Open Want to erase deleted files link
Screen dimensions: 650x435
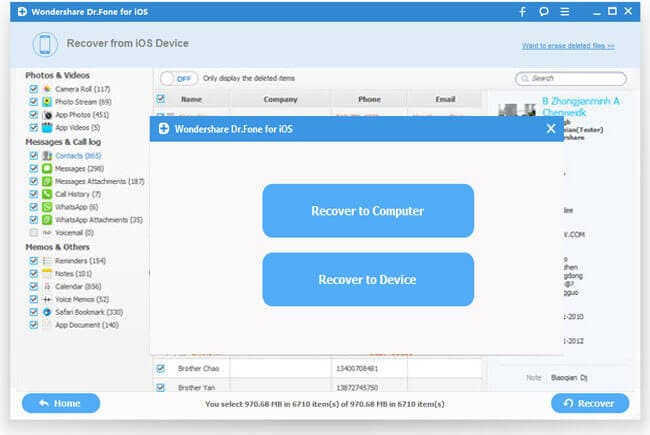[x=568, y=46]
